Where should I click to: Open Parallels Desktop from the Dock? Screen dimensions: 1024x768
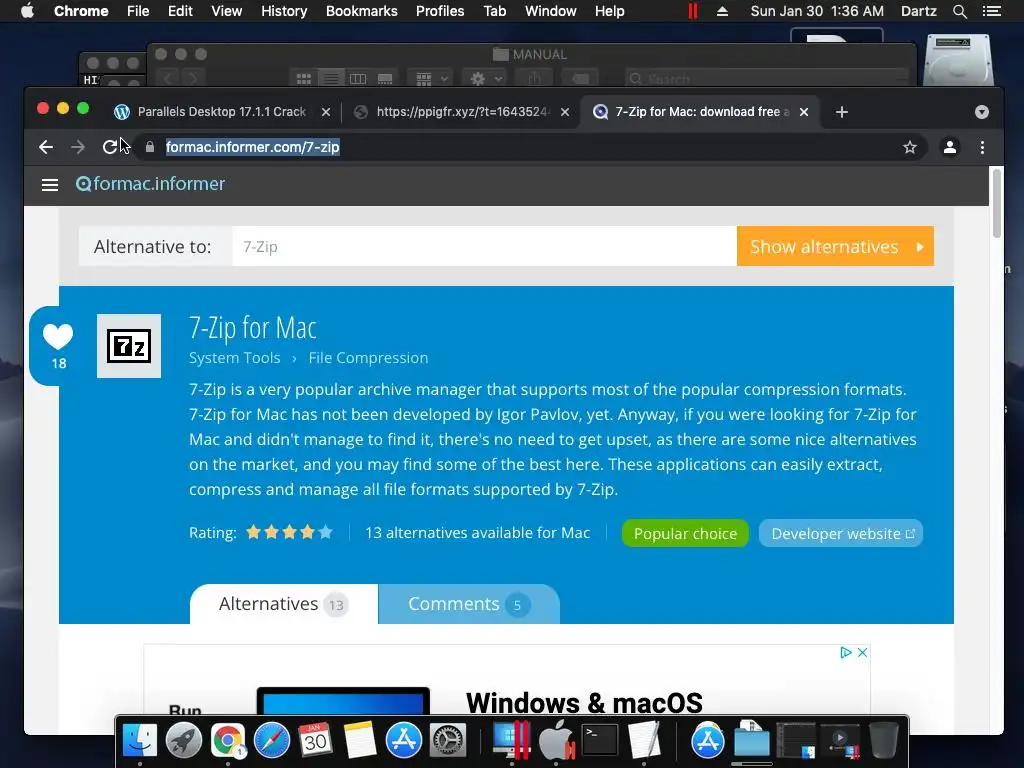(x=511, y=741)
